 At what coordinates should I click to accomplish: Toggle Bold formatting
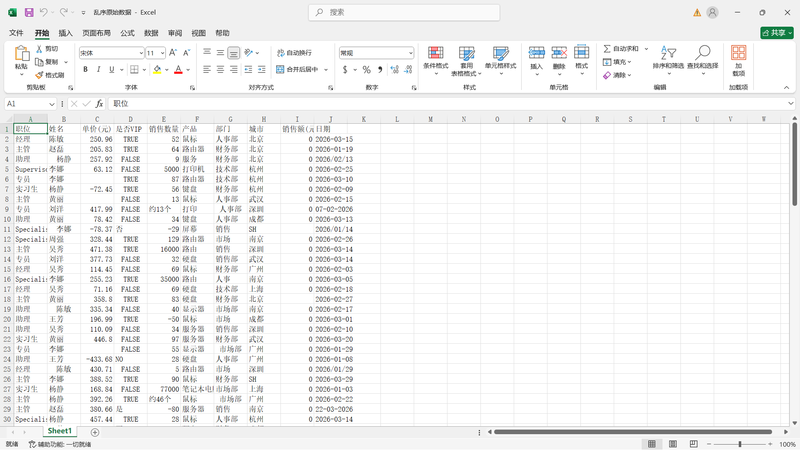point(85,69)
